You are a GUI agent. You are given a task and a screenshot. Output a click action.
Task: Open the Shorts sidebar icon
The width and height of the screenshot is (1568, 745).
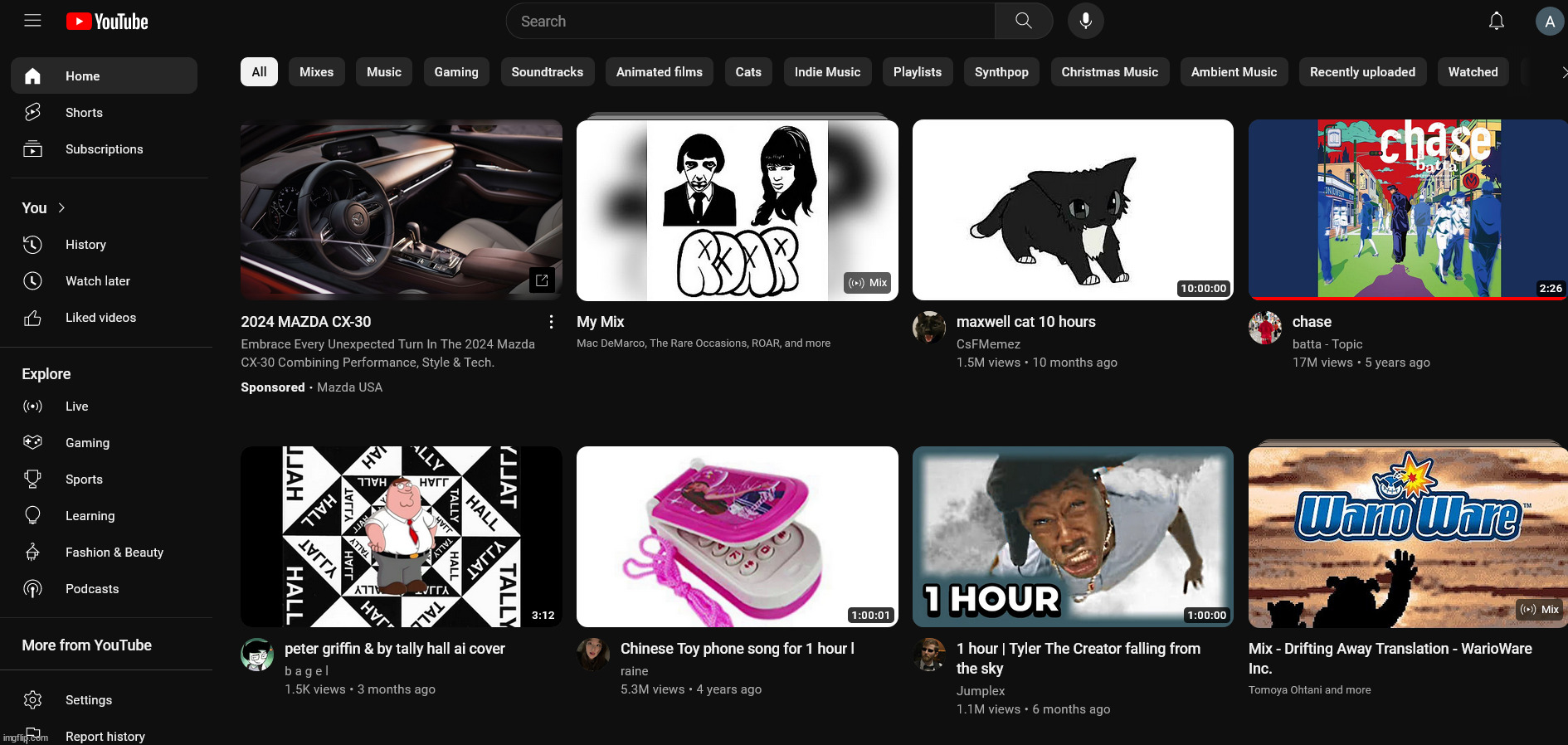pos(32,112)
